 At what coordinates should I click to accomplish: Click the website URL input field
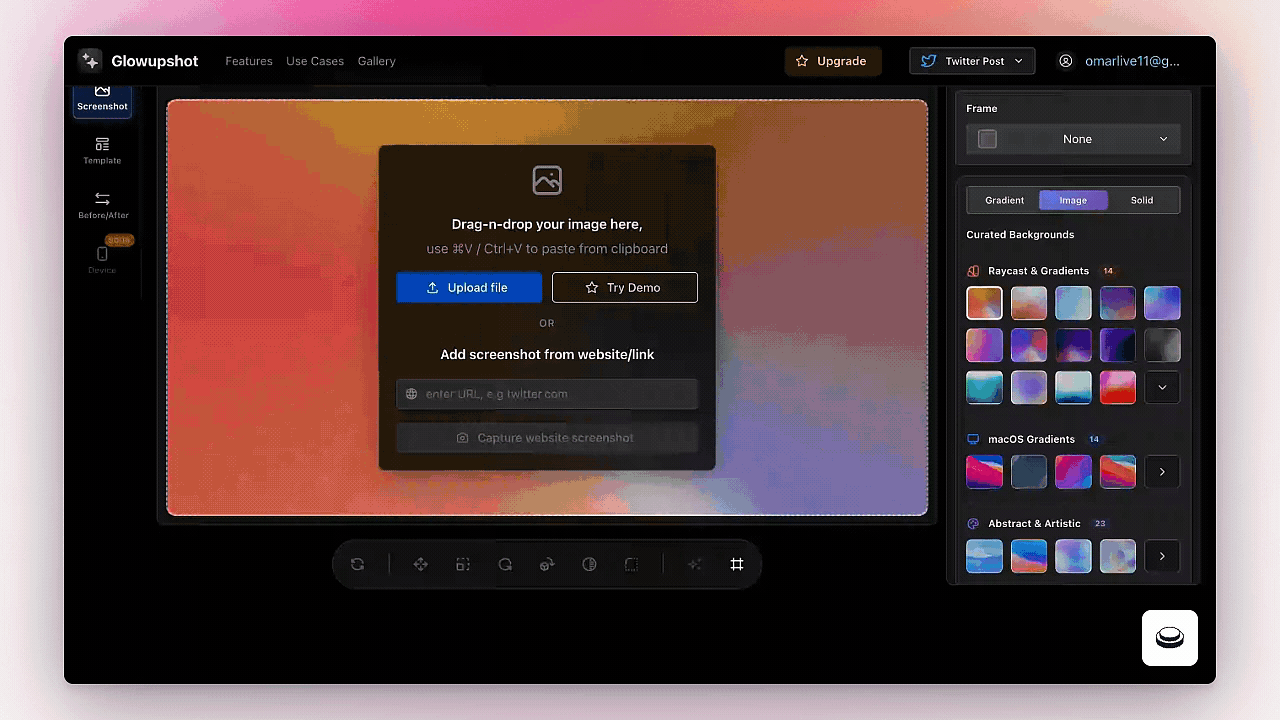click(547, 394)
